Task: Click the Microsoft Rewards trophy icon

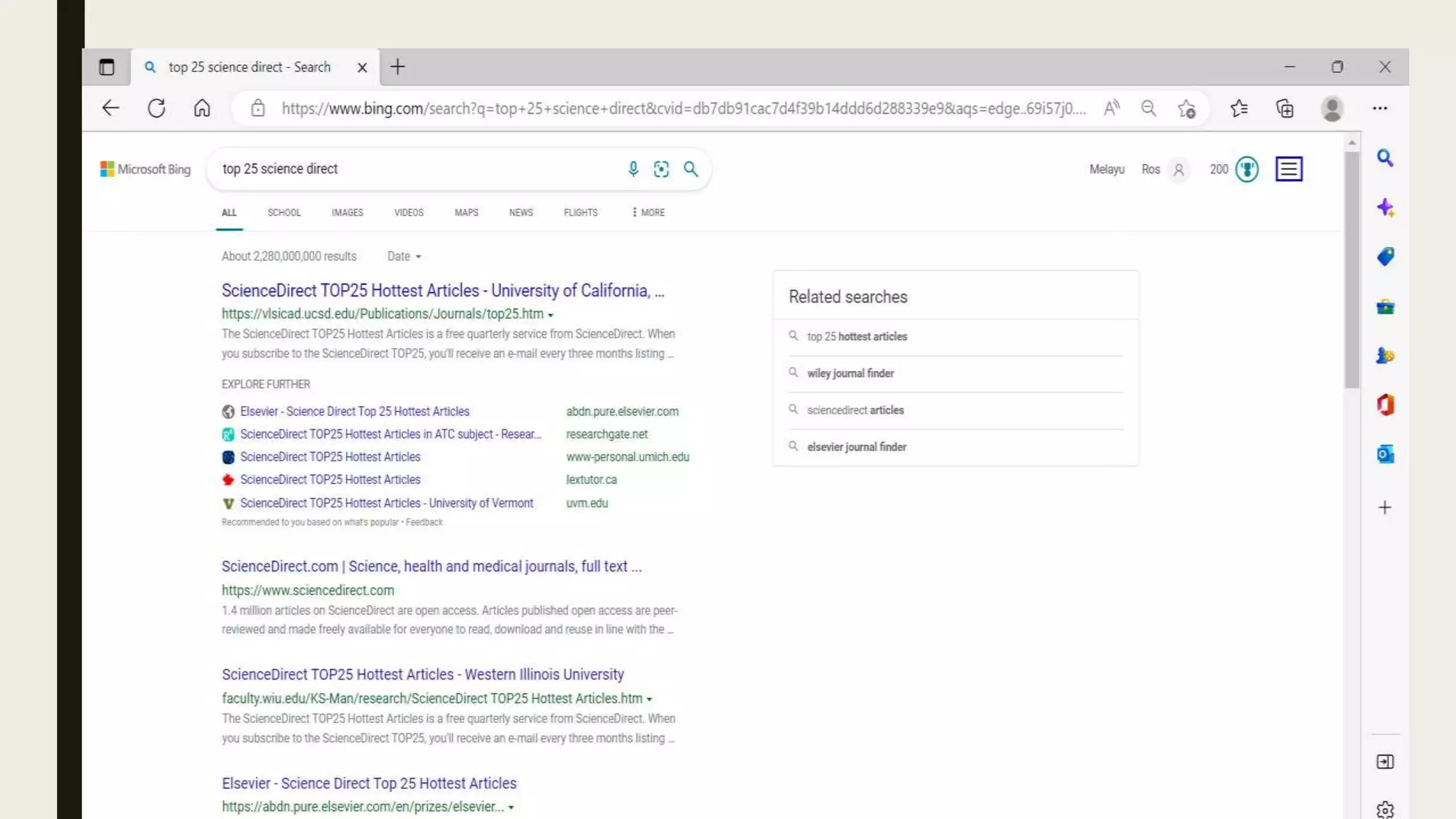Action: click(x=1247, y=169)
